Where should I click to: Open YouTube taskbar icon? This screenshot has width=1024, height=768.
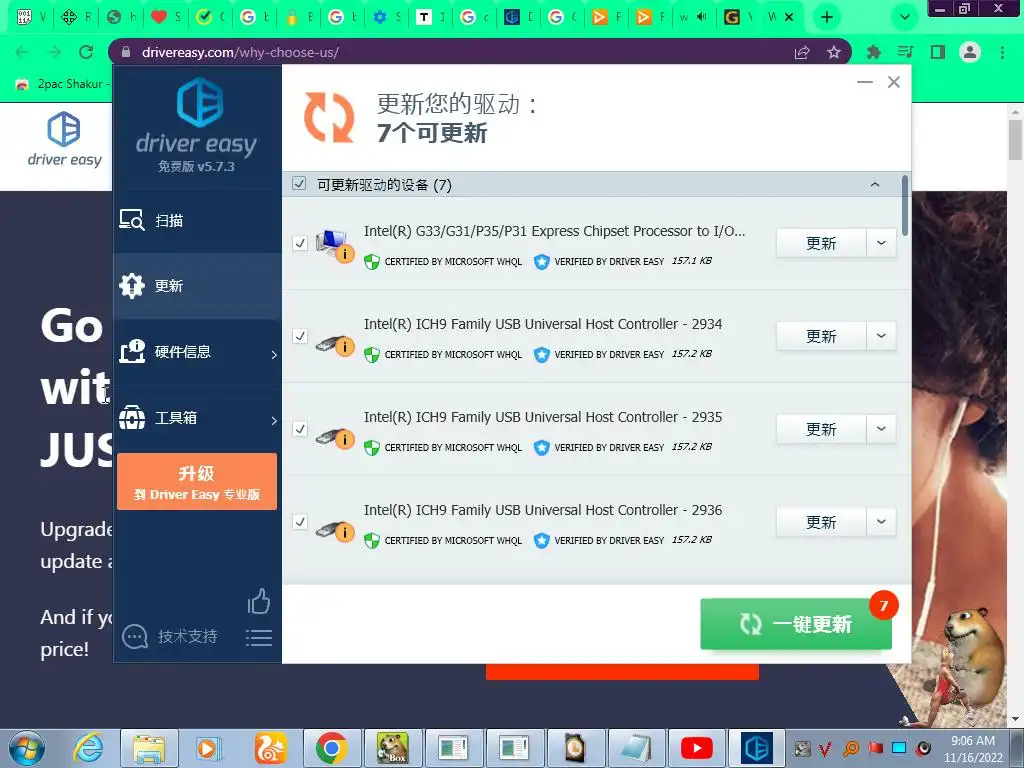[x=696, y=748]
